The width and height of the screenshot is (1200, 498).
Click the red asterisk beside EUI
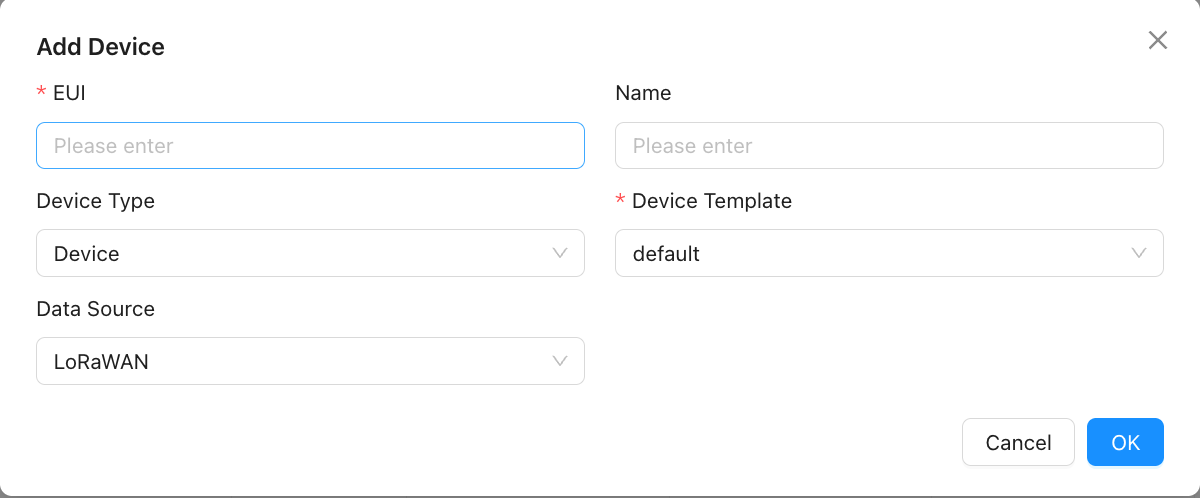41,93
